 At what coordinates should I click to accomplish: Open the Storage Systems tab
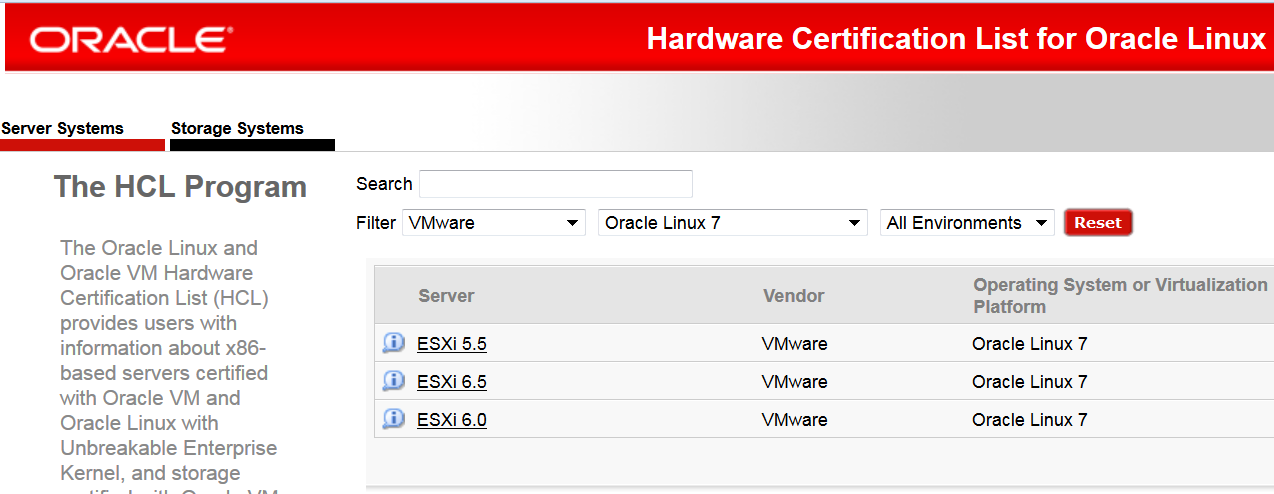237,129
